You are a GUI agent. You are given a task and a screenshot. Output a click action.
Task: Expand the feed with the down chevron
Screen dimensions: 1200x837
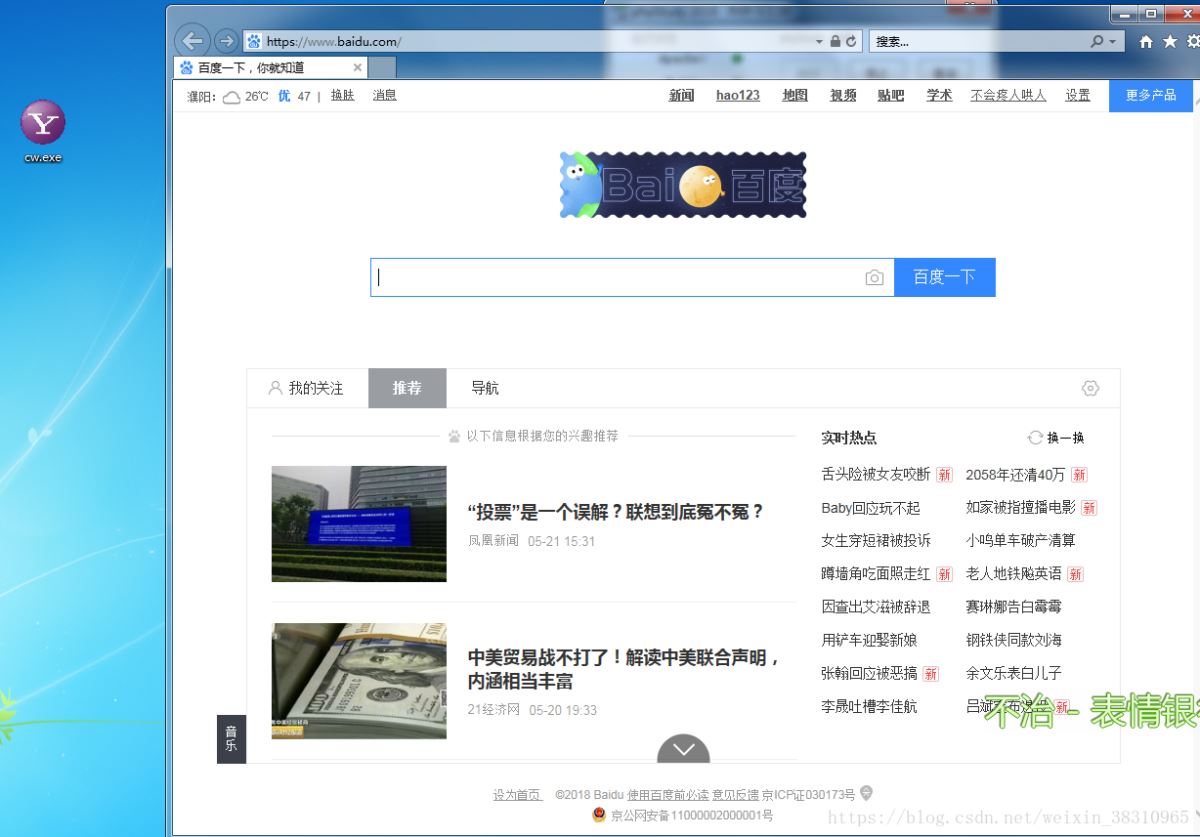point(683,749)
